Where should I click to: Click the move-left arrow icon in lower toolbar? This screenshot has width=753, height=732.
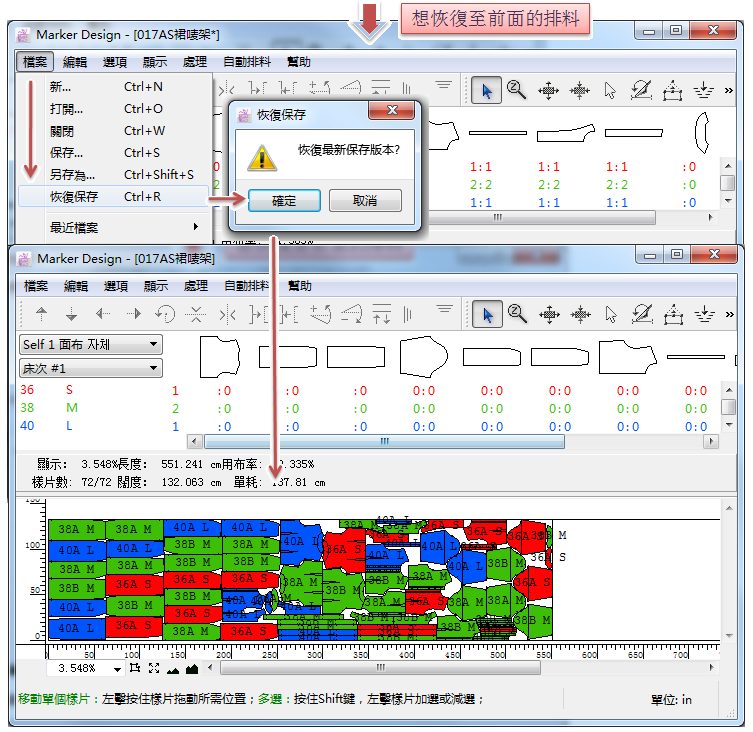(102, 314)
